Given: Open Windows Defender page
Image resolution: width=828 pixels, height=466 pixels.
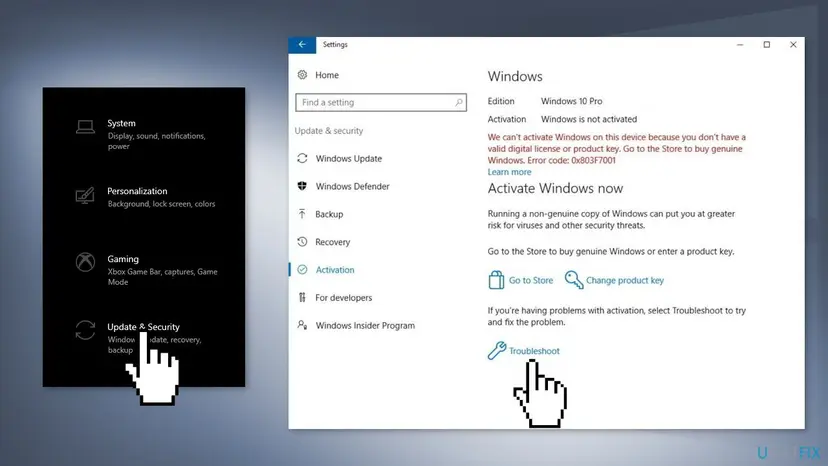Looking at the screenshot, I should point(352,186).
